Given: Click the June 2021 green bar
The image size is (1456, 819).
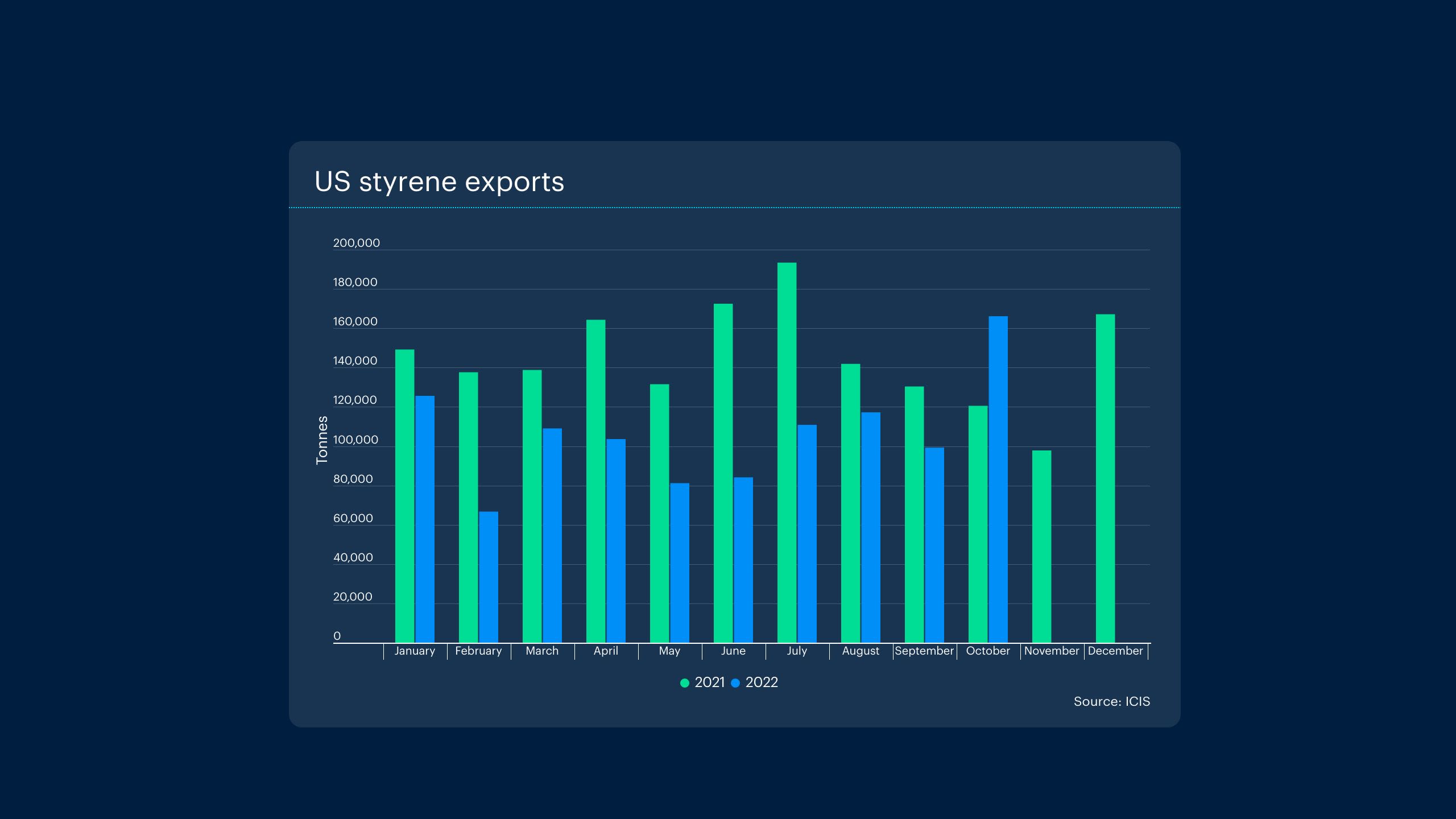Looking at the screenshot, I should tap(723, 473).
